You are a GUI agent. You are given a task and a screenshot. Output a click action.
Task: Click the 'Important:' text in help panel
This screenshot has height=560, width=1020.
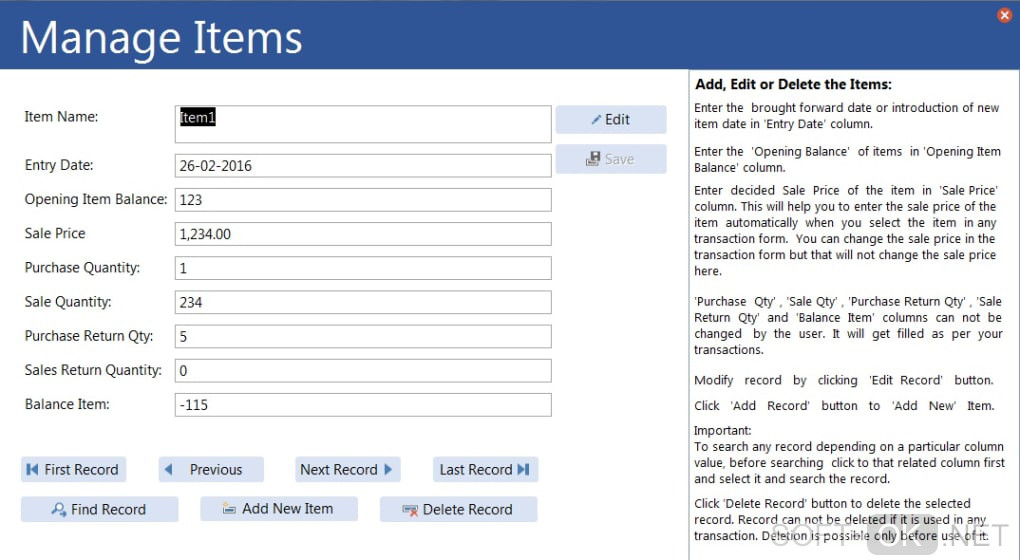pos(722,431)
